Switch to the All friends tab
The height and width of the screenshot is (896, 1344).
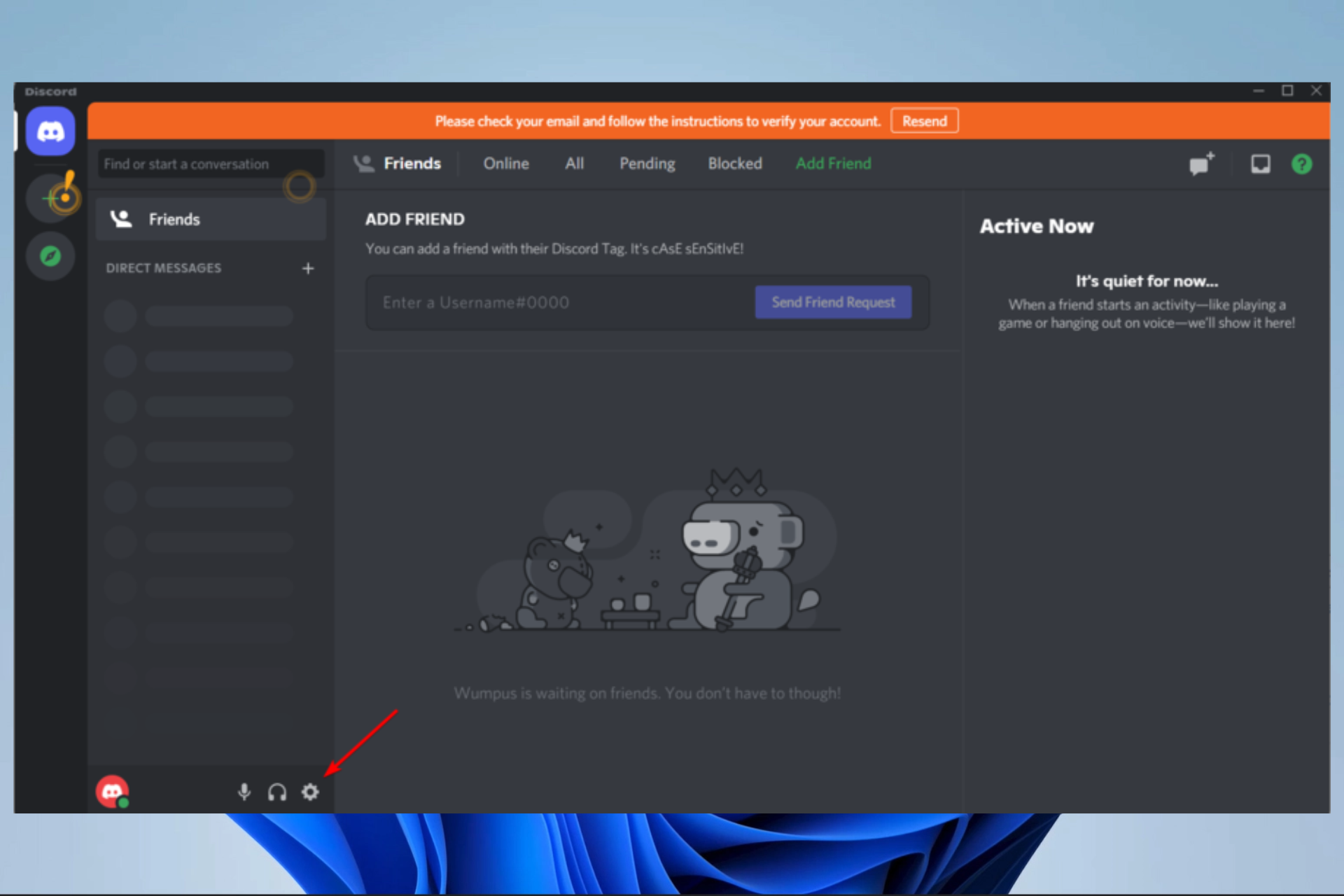(x=575, y=164)
